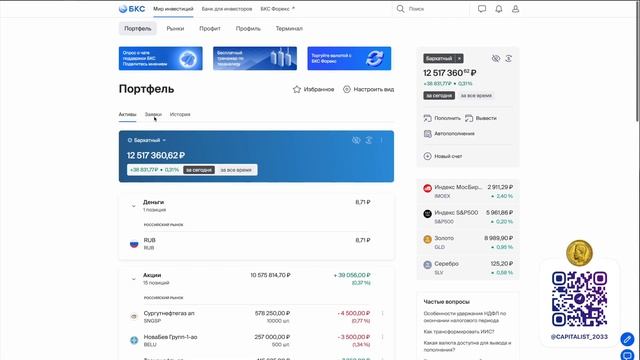
Task: Click the plus icon for Новый счет
Action: 427,156
